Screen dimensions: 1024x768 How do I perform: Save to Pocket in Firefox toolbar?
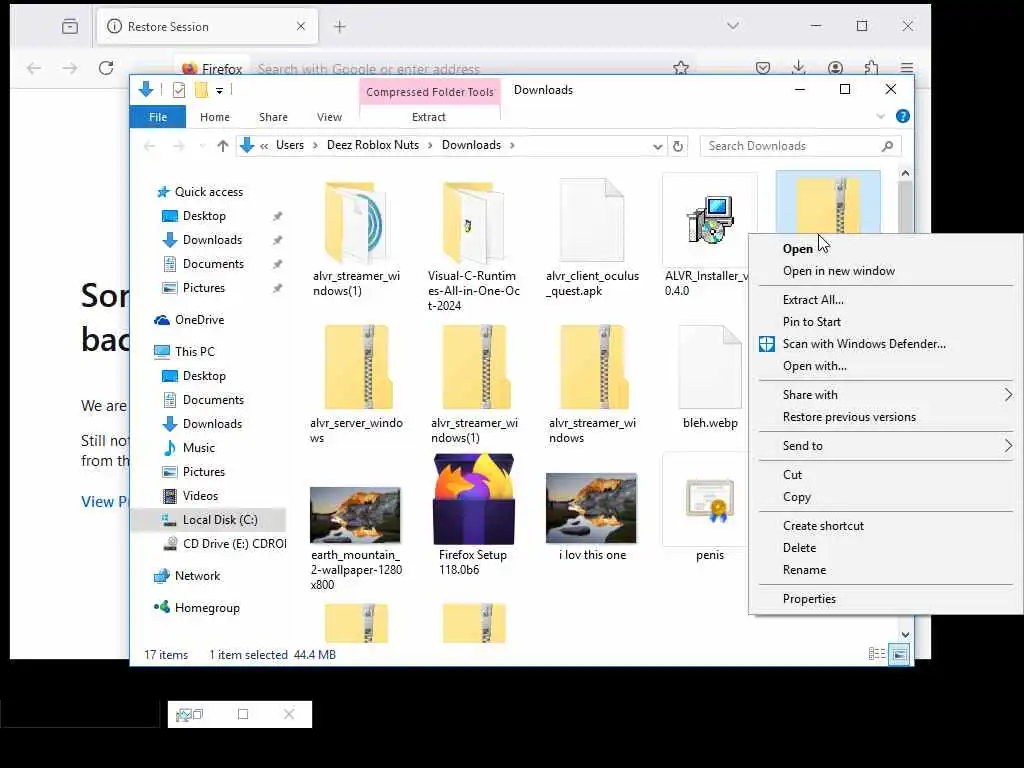tap(763, 68)
